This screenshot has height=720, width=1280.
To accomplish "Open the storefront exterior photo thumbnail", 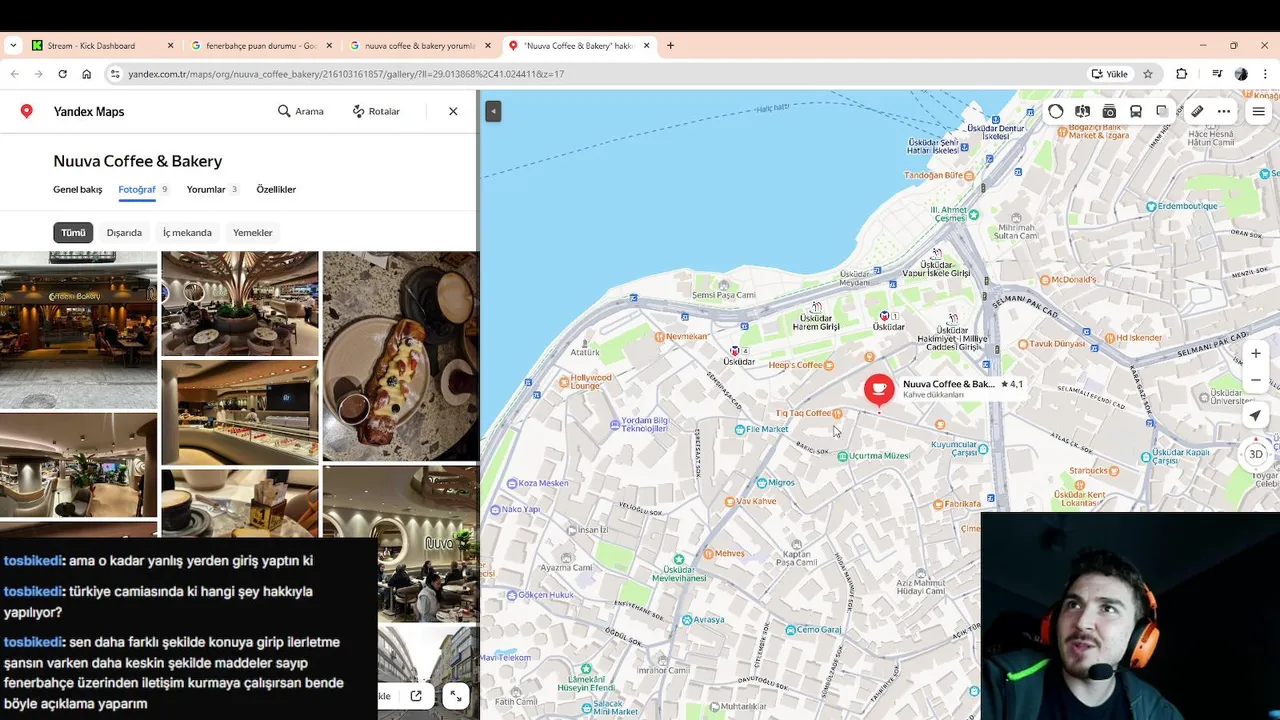I will pos(78,330).
